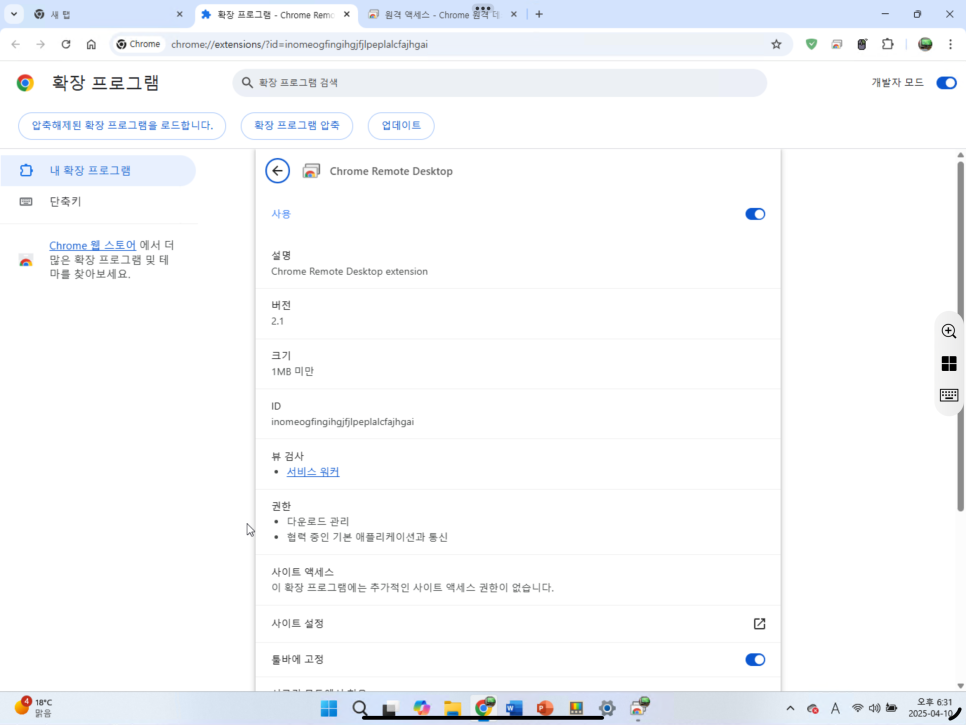Image resolution: width=966 pixels, height=725 pixels.
Task: Open site settings external link icon
Action: 759,623
